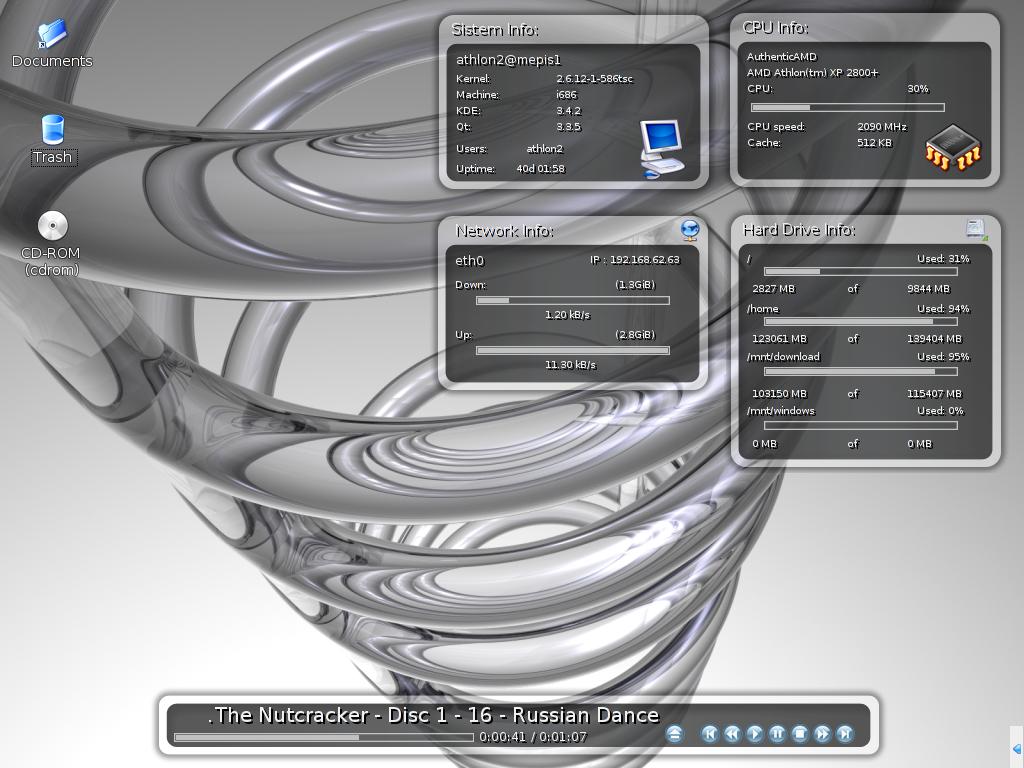Click the download rate '1.20 kB/s'
This screenshot has height=768, width=1024.
568,315
